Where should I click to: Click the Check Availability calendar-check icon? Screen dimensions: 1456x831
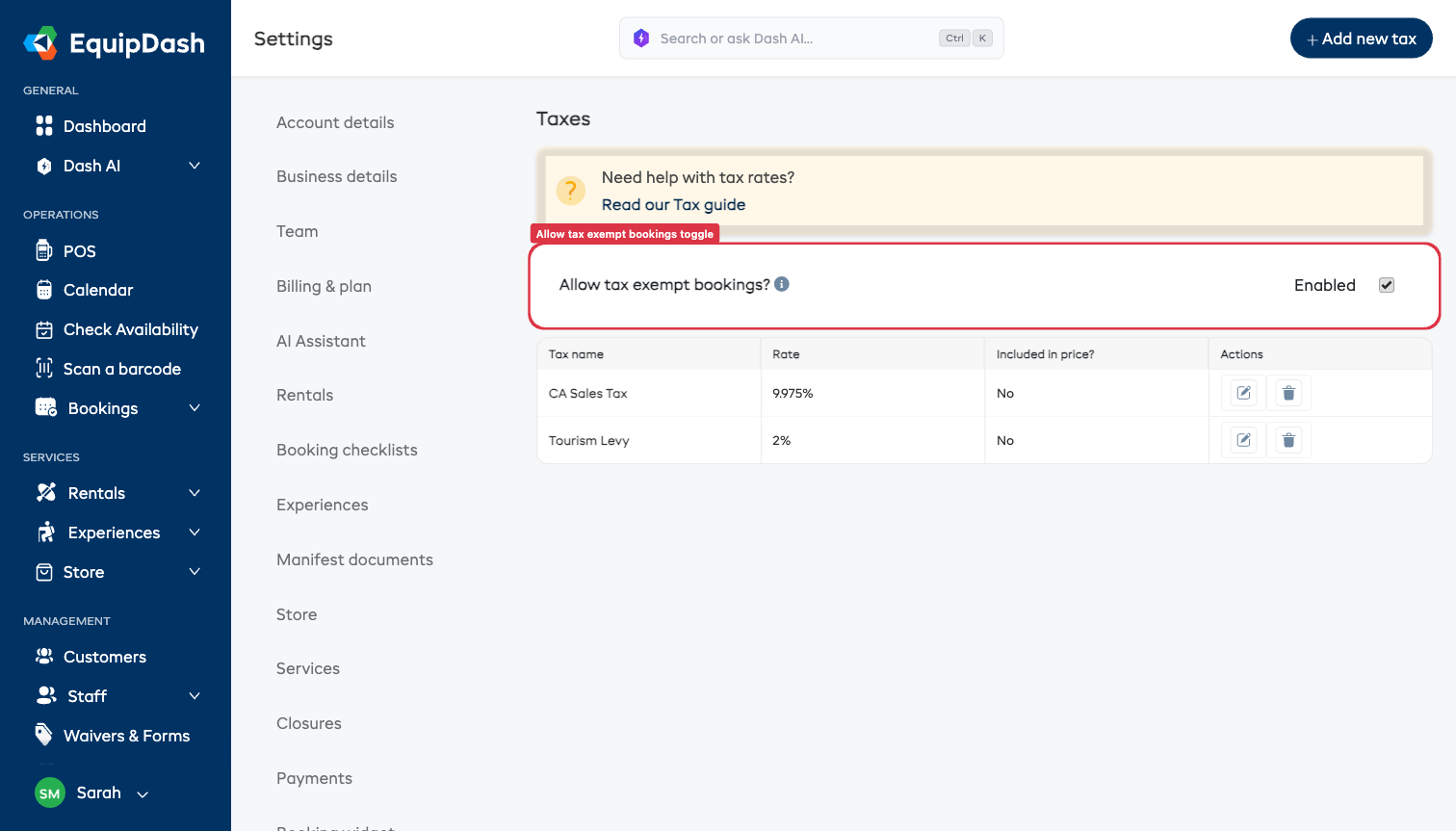tap(44, 329)
